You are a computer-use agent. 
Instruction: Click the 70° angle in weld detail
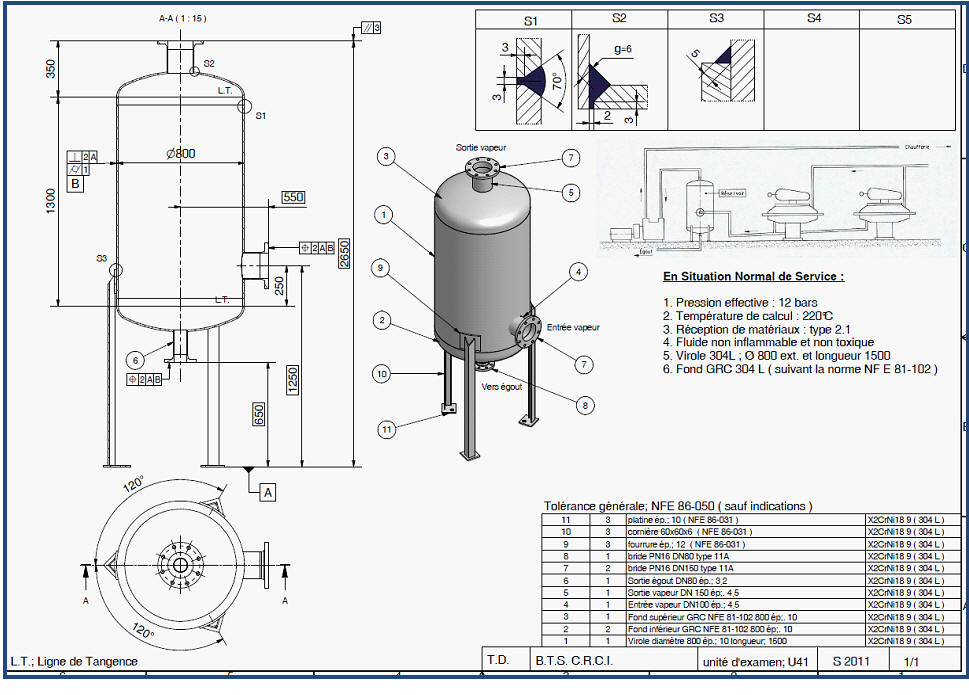(x=557, y=81)
